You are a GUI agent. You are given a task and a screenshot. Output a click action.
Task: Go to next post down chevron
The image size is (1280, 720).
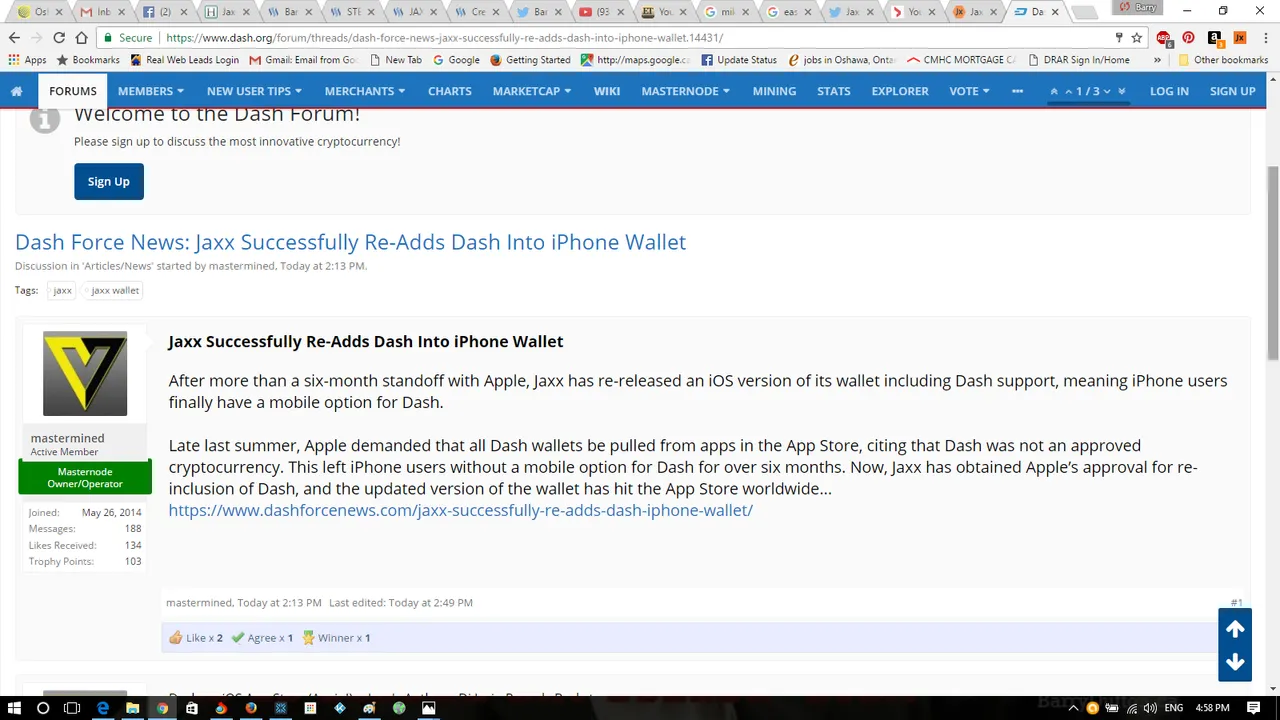click(x=1107, y=91)
